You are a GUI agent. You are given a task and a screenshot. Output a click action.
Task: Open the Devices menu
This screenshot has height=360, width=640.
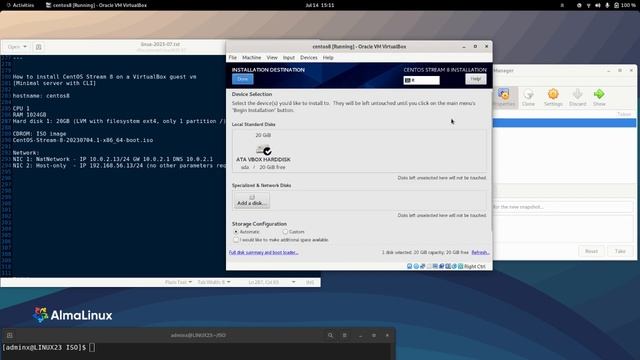(x=309, y=58)
